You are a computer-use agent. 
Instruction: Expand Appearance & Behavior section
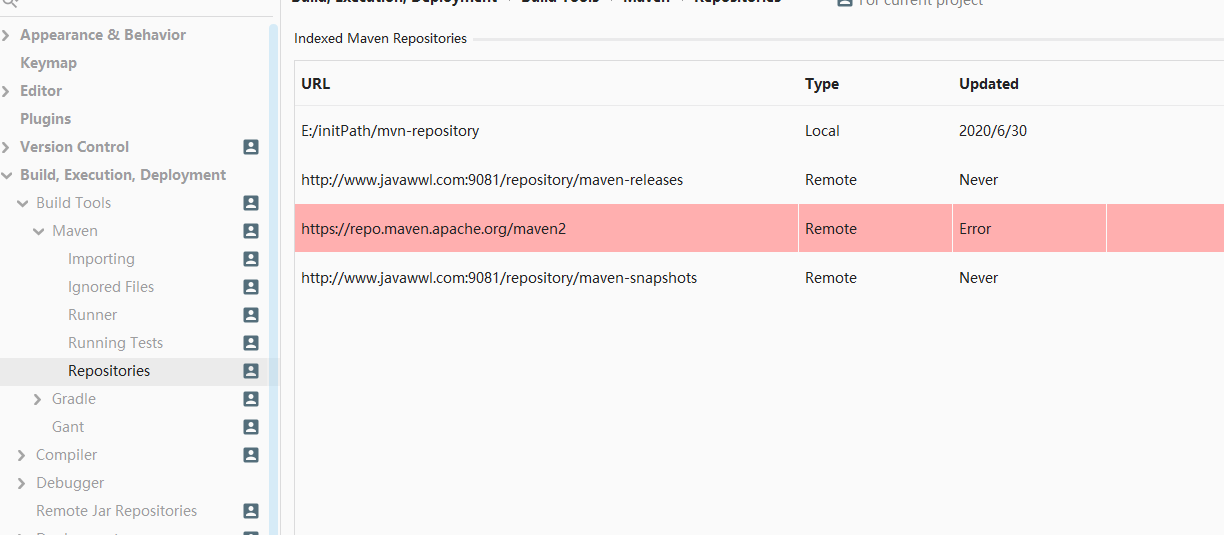(x=7, y=35)
